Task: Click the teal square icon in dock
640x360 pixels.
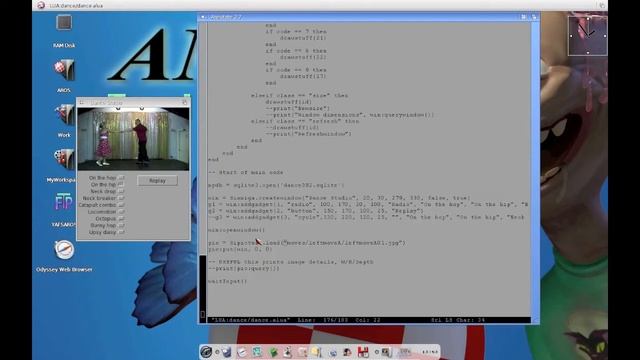Action: click(257, 351)
